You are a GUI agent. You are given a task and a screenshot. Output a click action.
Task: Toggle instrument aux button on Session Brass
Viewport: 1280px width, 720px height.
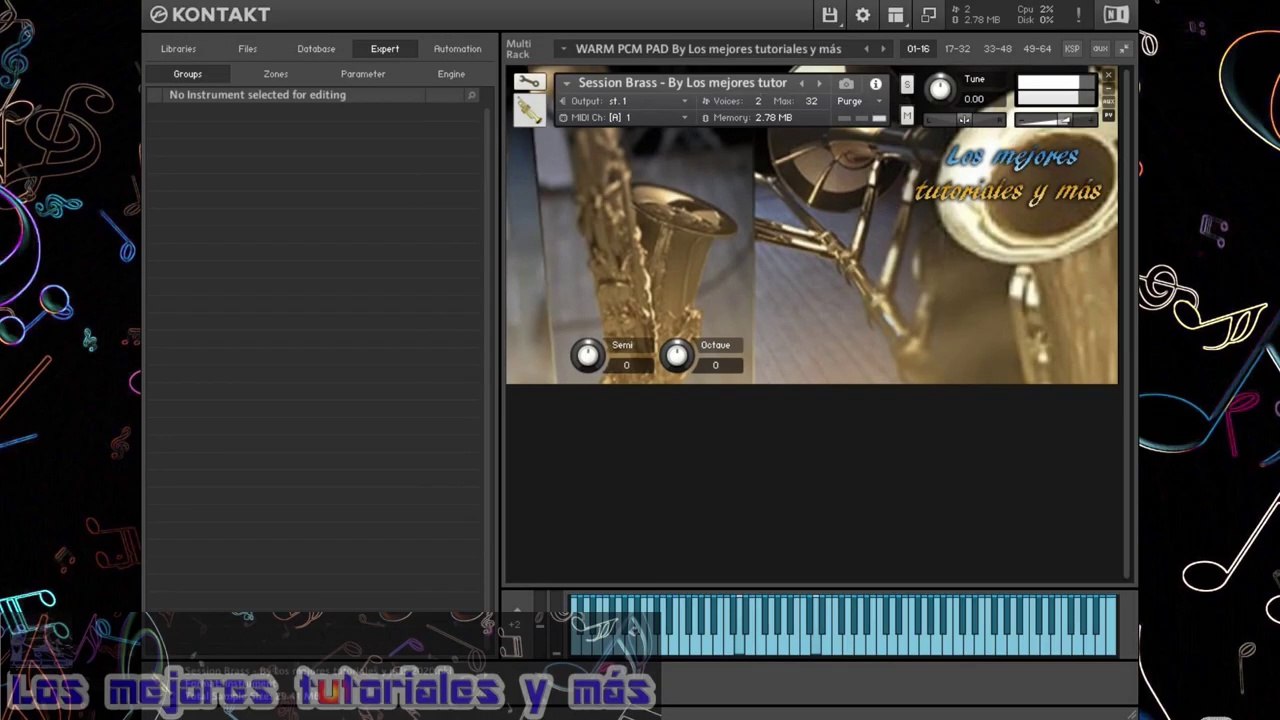pyautogui.click(x=1108, y=102)
